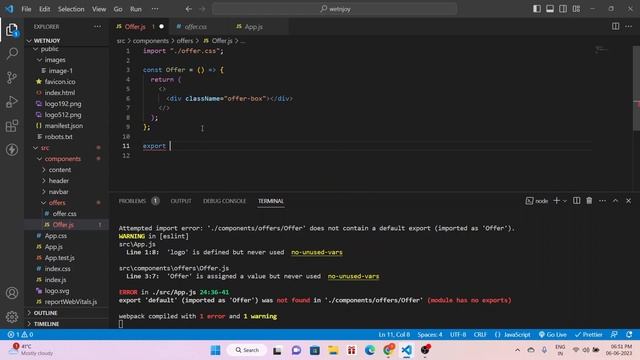Click the Prettier status bar item
The image size is (640, 360).
point(588,334)
